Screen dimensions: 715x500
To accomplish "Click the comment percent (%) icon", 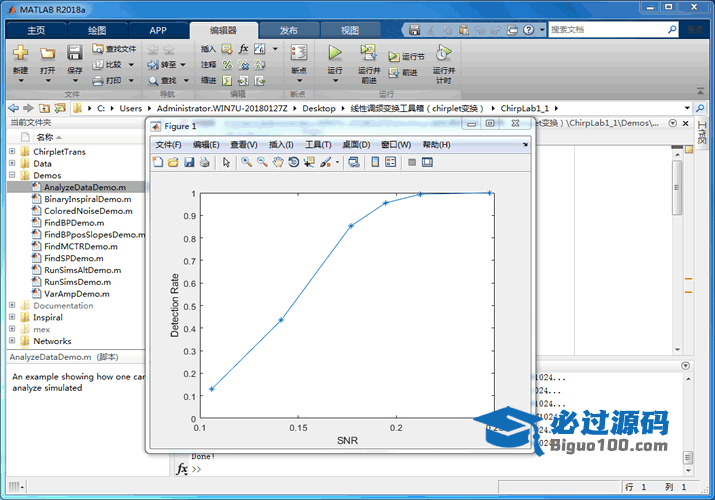I will (227, 65).
